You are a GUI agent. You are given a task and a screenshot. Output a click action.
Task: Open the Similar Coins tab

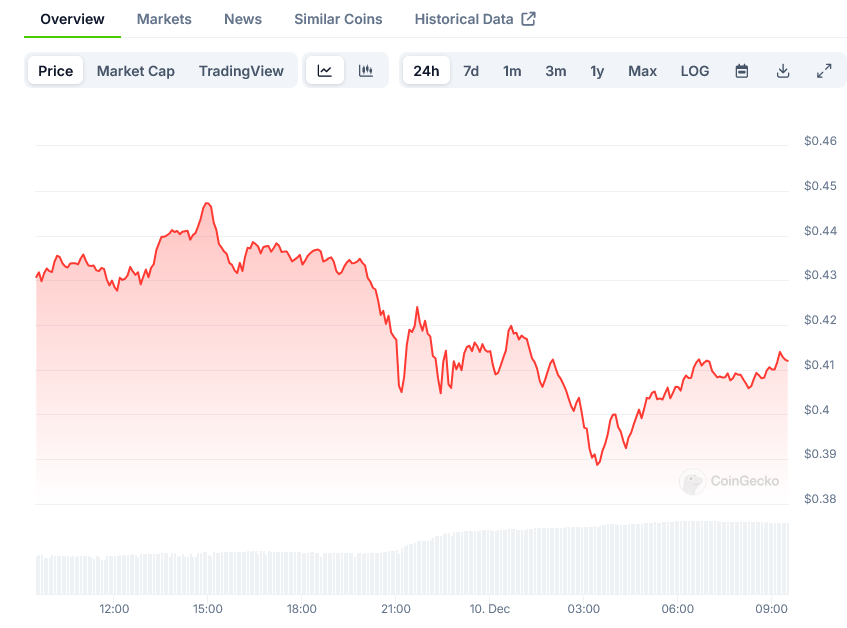pyautogui.click(x=338, y=19)
